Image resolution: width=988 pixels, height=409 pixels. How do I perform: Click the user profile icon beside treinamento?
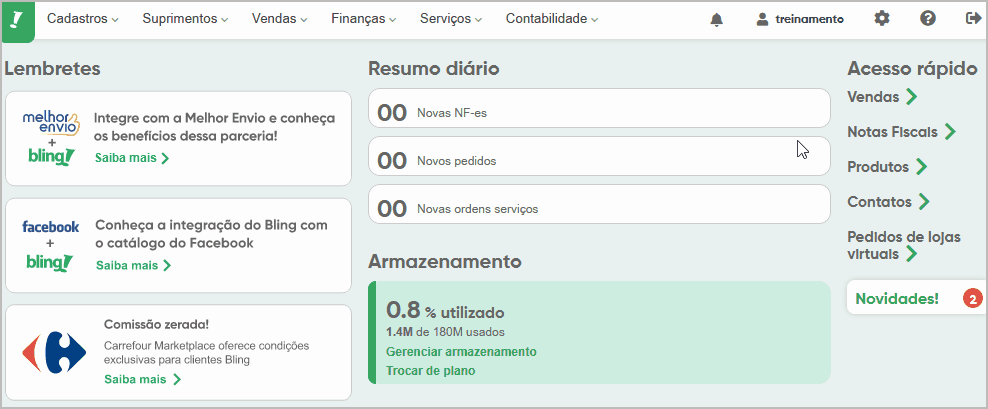(x=762, y=20)
